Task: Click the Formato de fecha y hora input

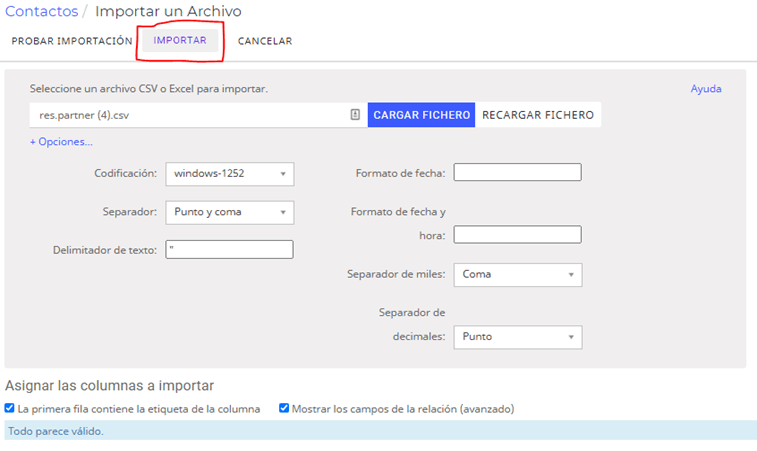Action: (518, 235)
